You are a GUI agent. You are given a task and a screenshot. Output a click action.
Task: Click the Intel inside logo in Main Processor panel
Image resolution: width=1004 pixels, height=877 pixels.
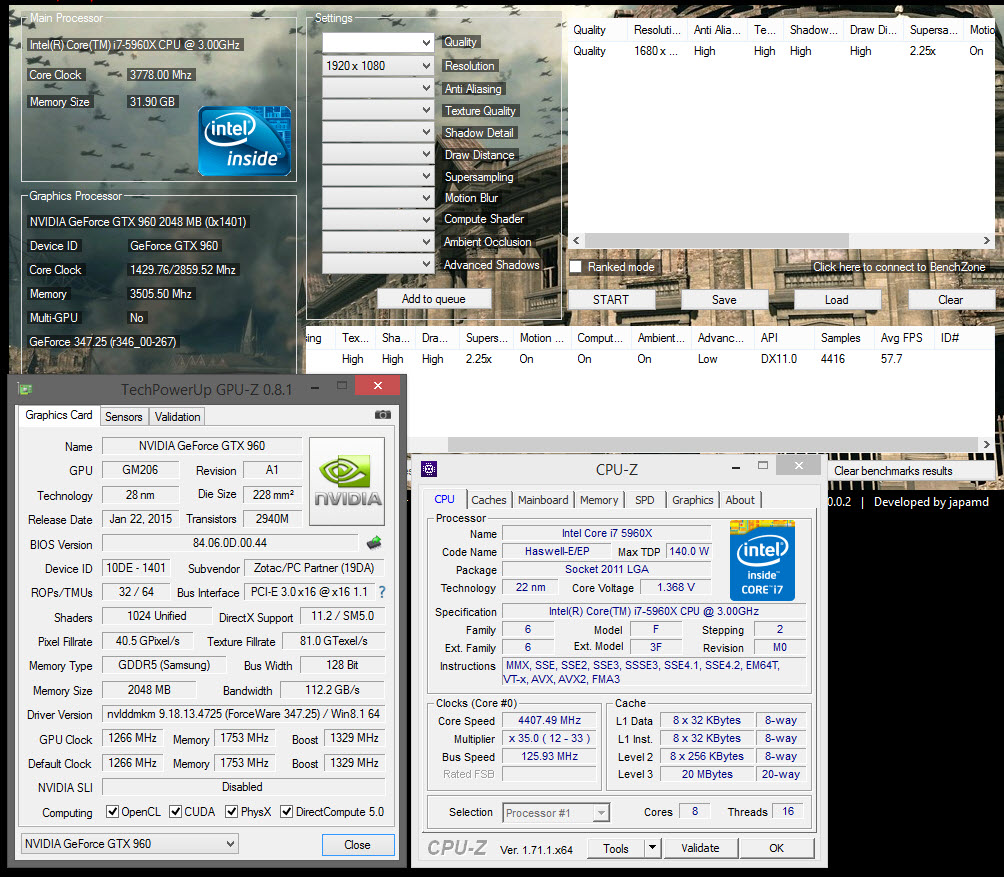point(245,141)
